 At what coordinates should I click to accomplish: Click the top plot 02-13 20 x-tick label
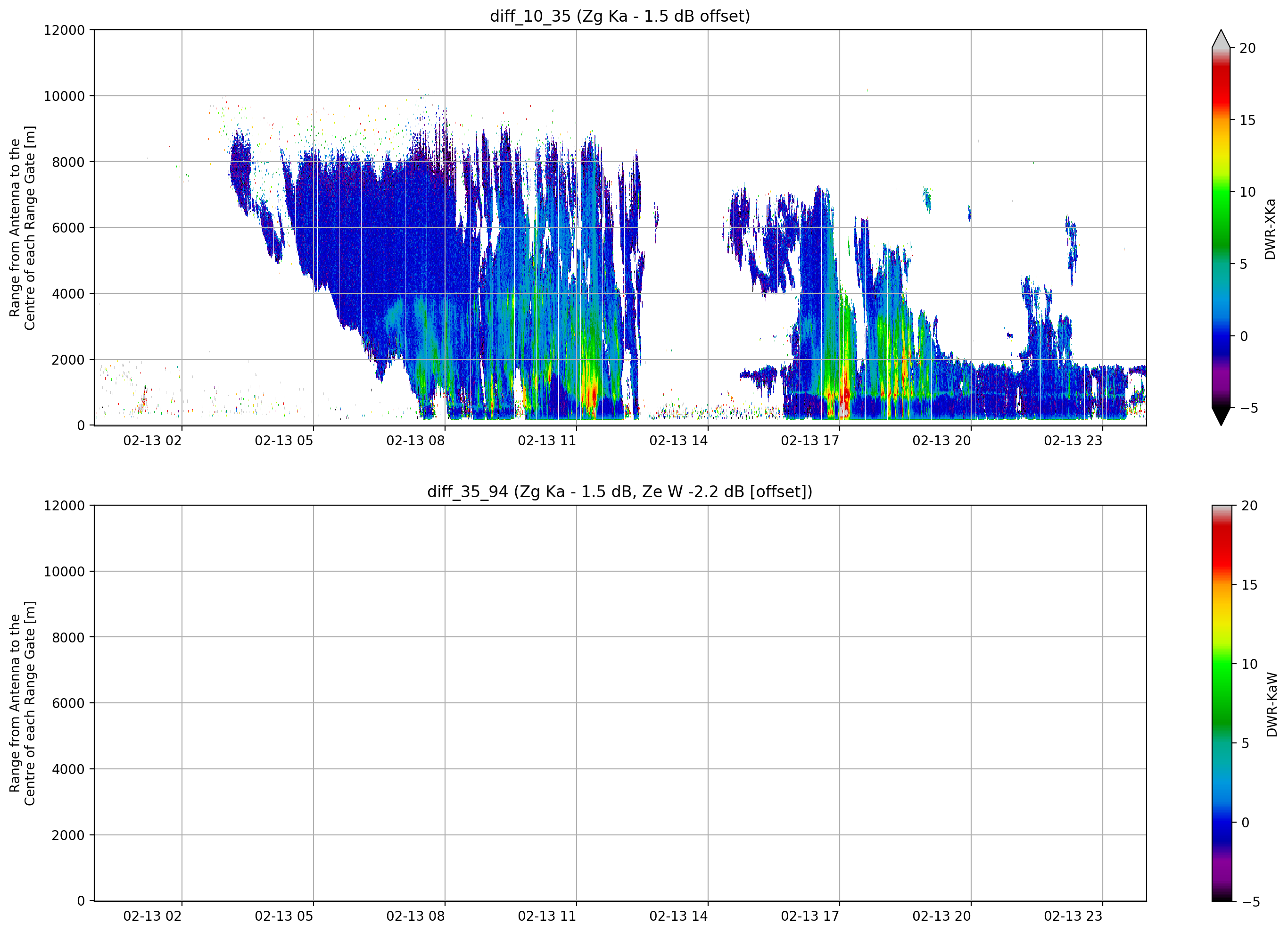(941, 441)
